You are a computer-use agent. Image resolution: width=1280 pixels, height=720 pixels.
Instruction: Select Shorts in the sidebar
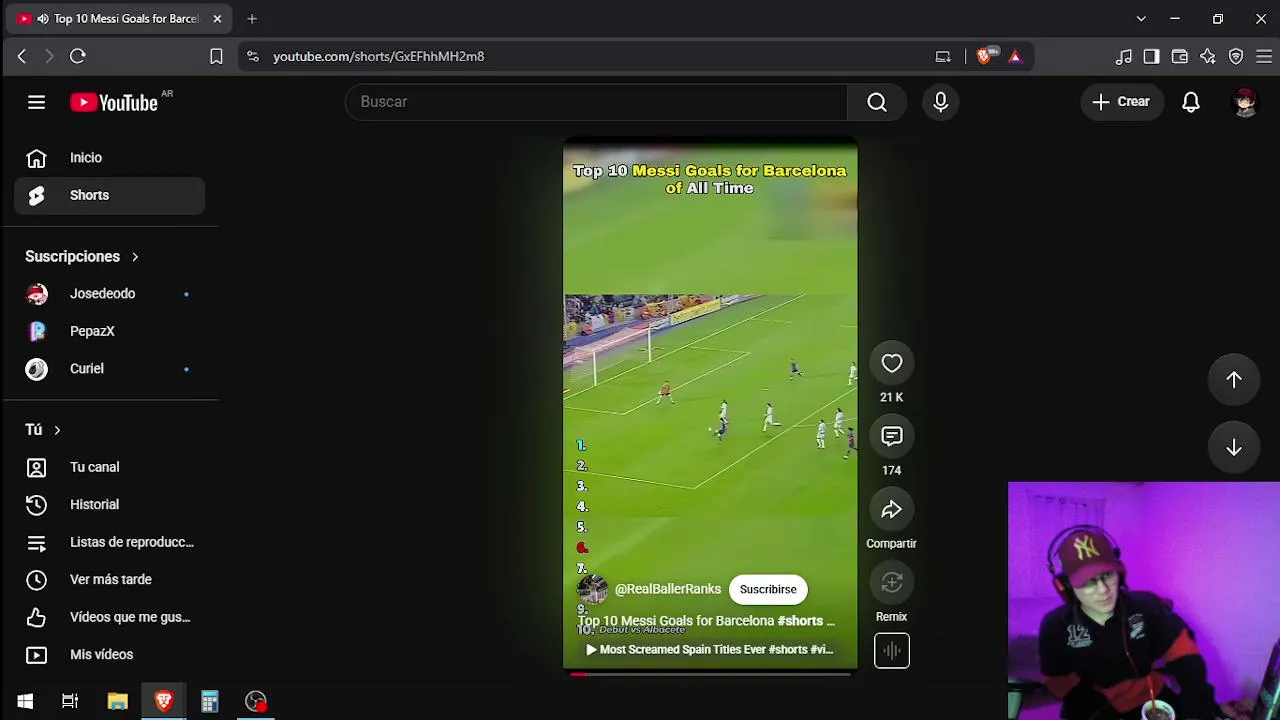pos(110,195)
